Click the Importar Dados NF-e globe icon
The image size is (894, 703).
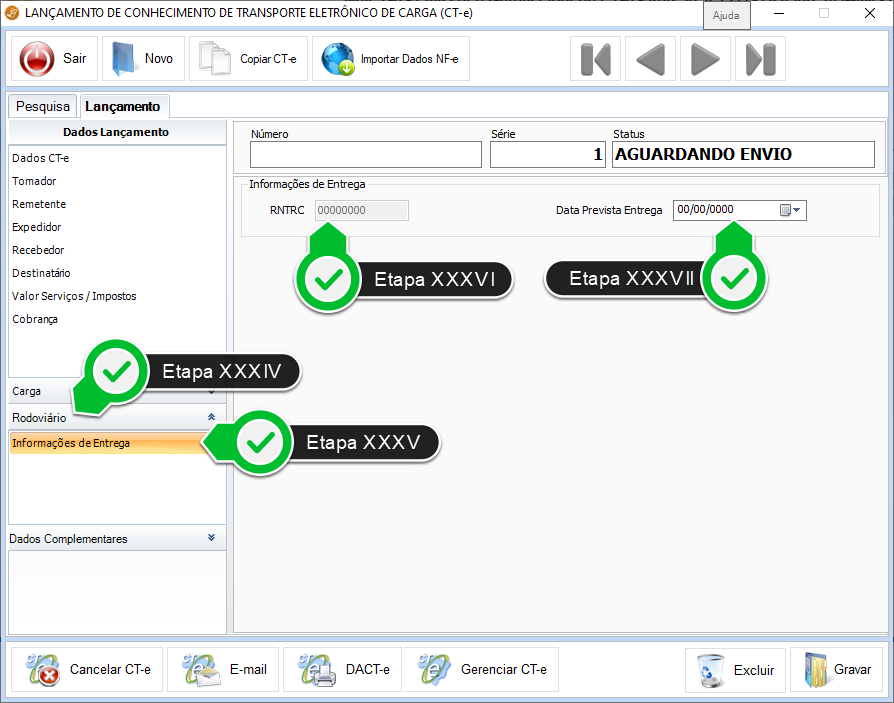338,59
